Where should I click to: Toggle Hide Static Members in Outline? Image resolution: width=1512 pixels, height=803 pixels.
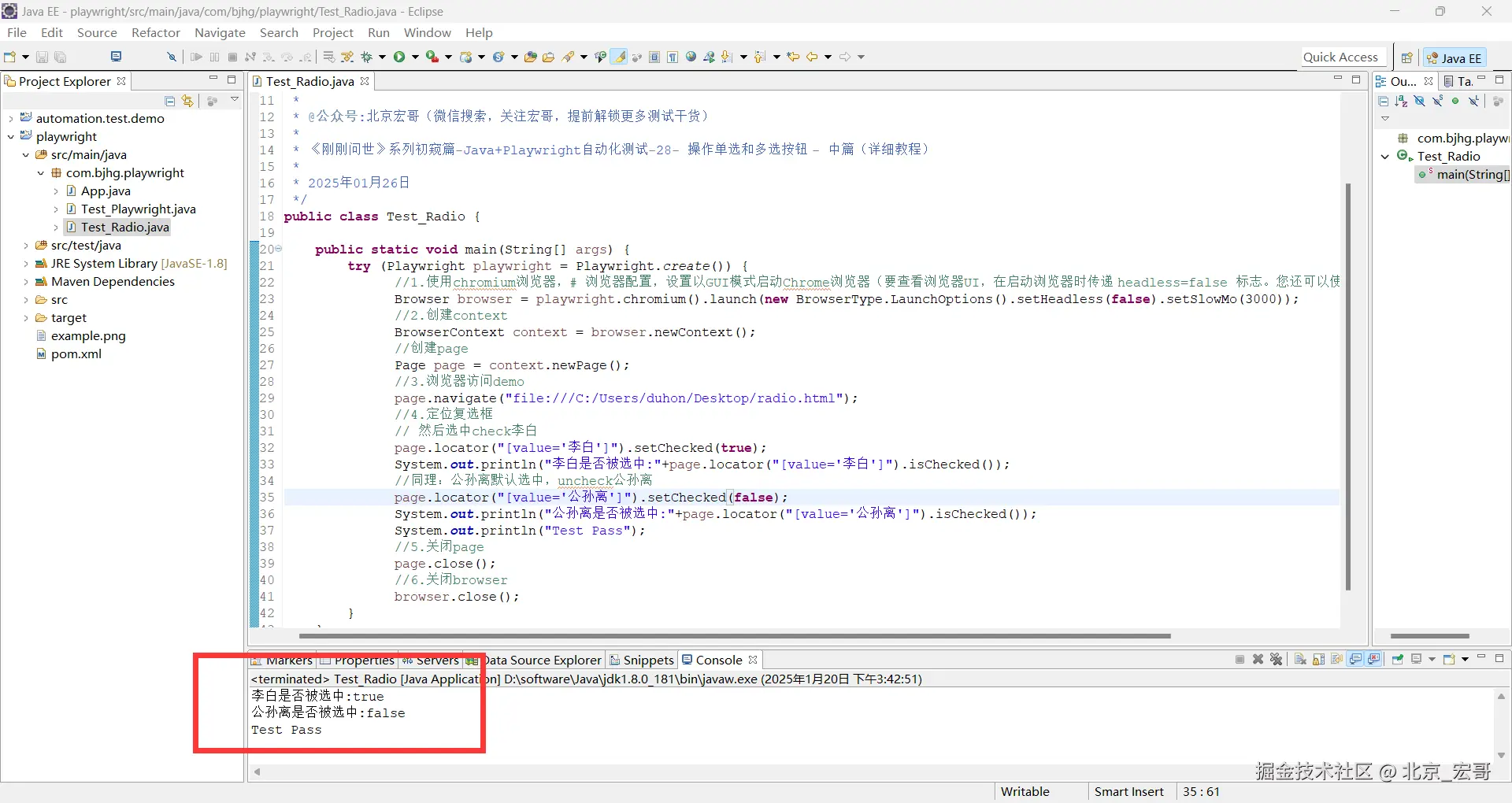pyautogui.click(x=1437, y=101)
